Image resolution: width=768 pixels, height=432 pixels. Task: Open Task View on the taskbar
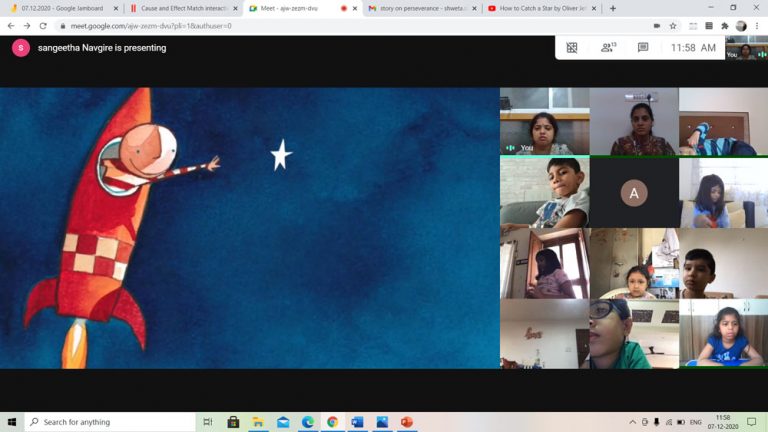208,422
